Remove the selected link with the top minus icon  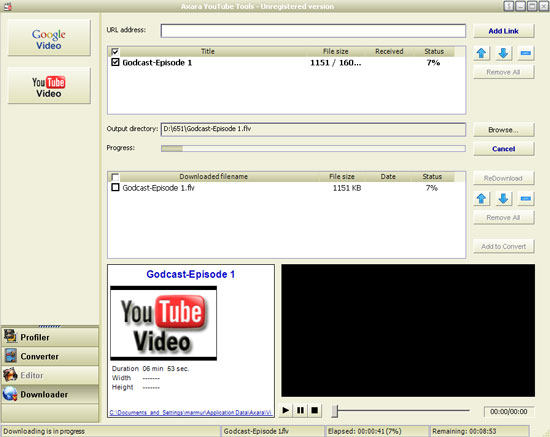525,53
